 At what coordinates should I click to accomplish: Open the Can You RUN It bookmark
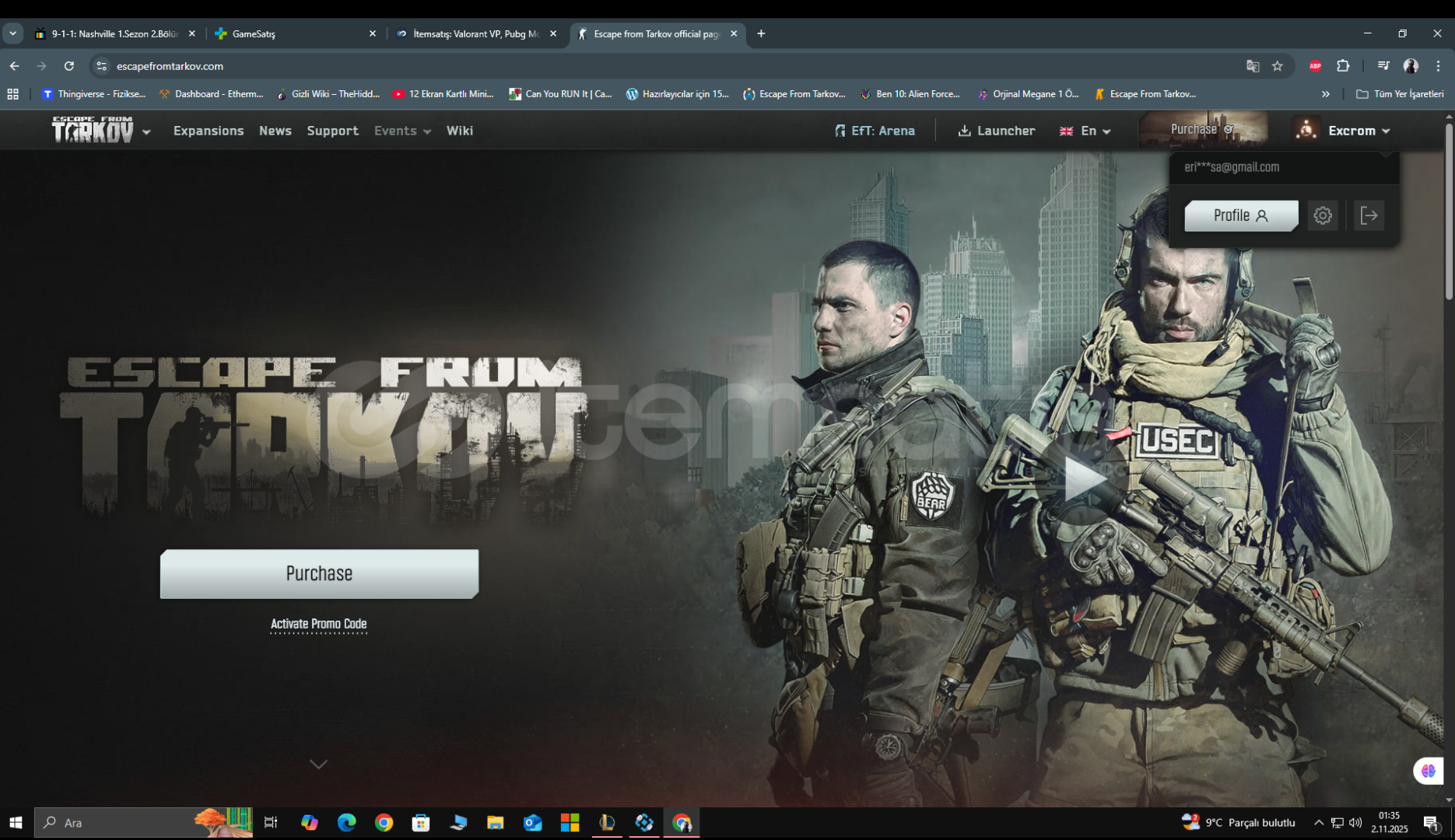(560, 94)
